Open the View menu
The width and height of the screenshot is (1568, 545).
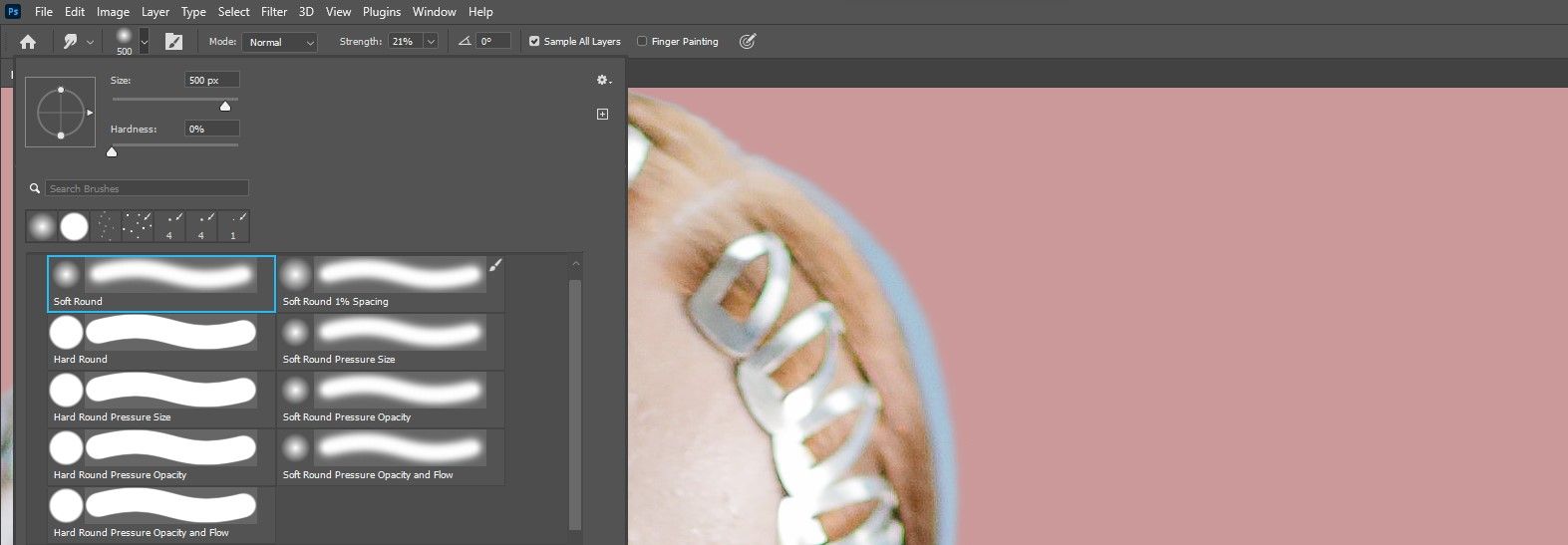coord(339,12)
